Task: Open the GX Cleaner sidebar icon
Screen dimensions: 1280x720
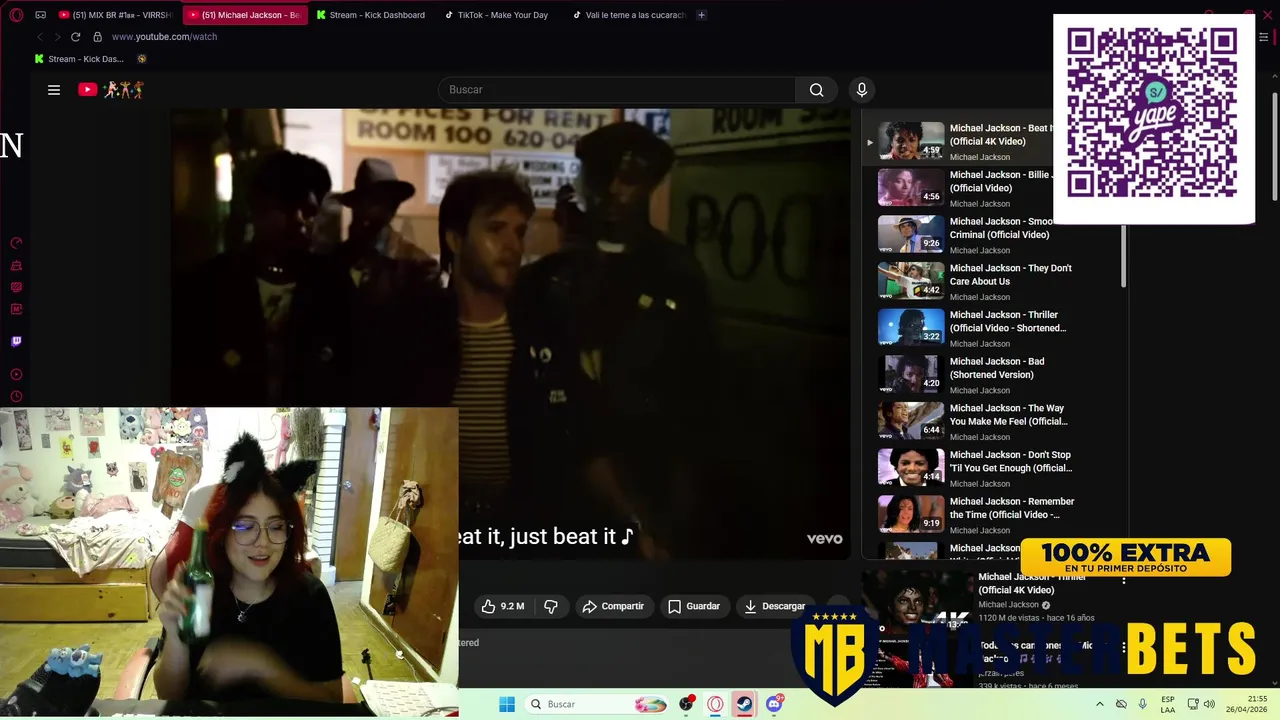Action: coord(16,265)
